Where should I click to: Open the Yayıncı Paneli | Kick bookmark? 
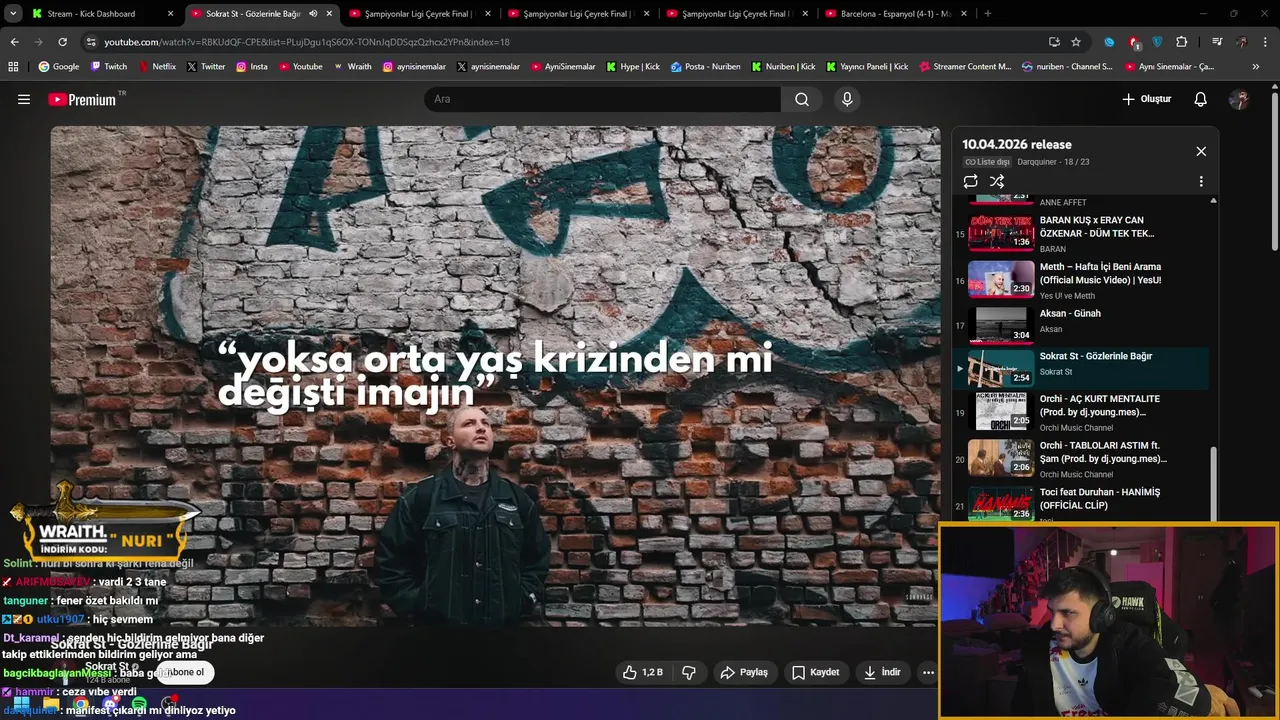pos(867,67)
